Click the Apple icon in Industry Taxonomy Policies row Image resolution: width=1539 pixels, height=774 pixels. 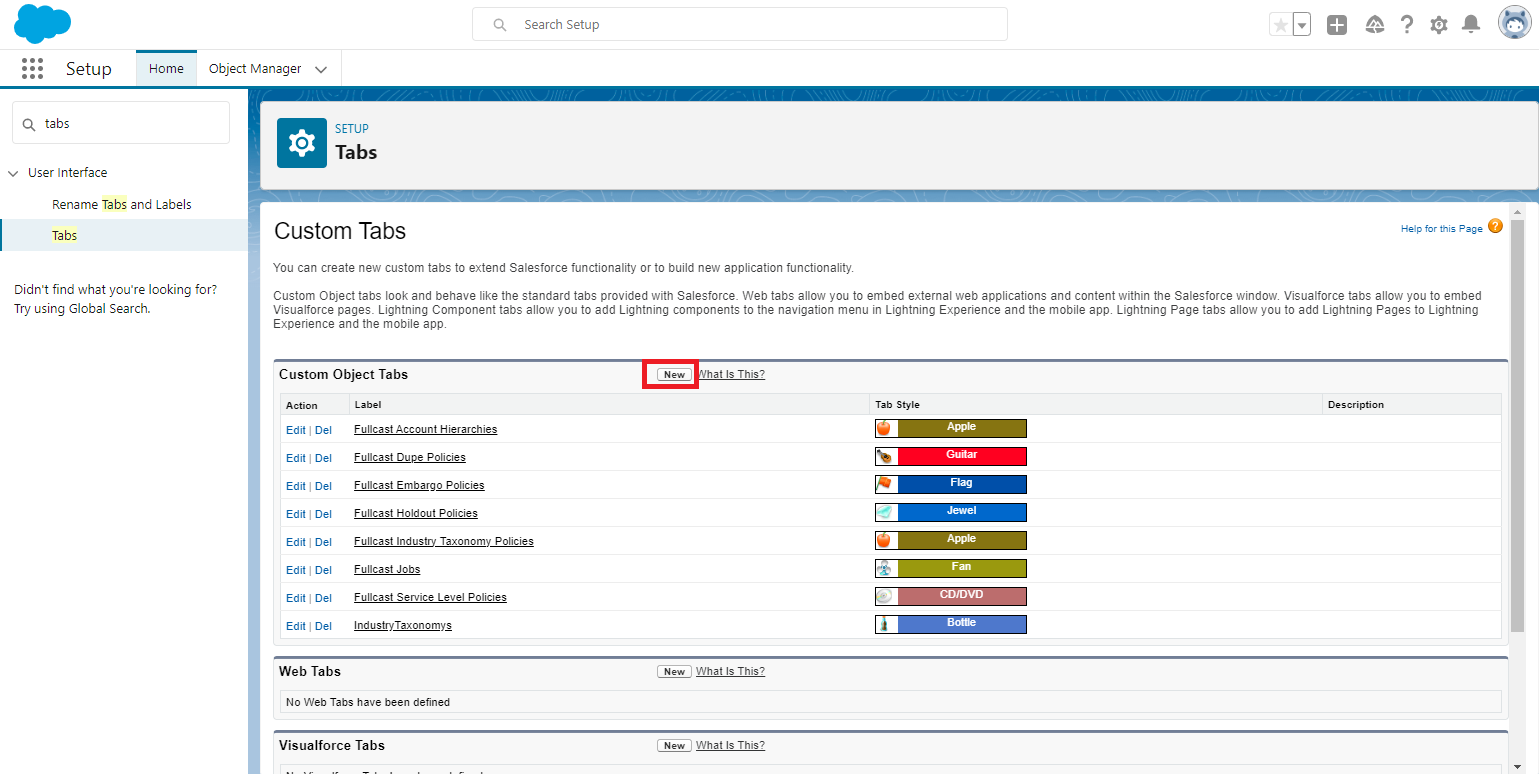coord(884,540)
